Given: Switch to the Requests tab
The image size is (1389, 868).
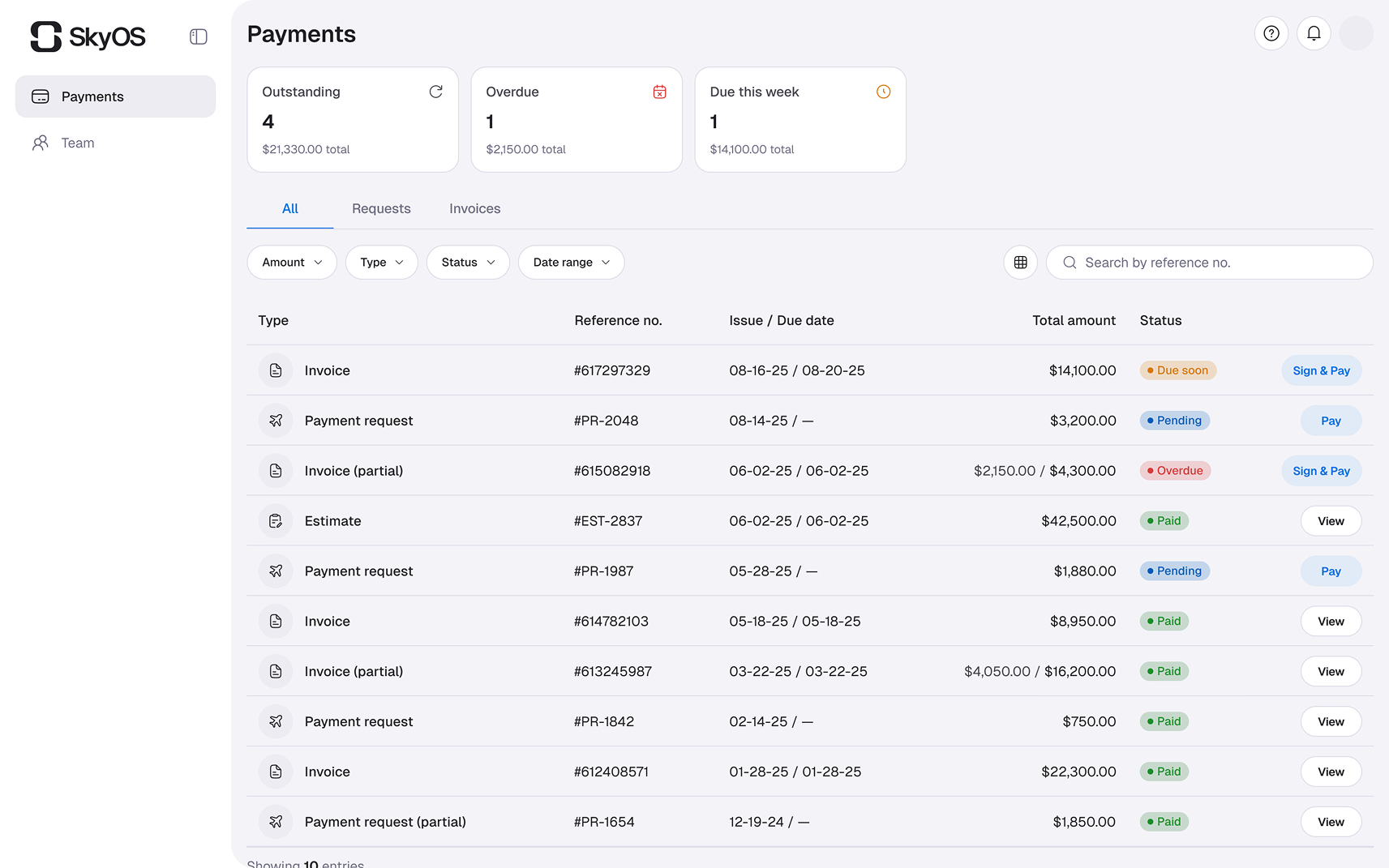Looking at the screenshot, I should [381, 209].
